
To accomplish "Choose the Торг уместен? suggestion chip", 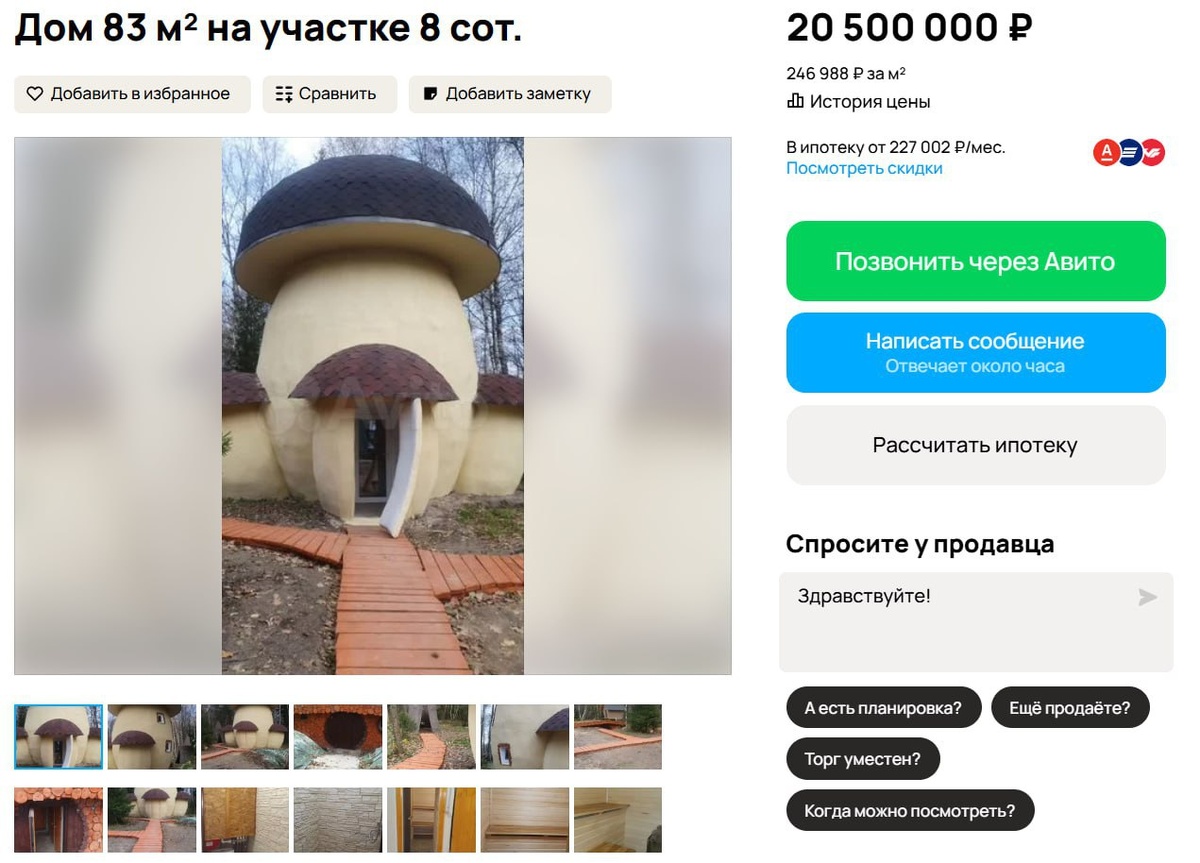I will [863, 759].
